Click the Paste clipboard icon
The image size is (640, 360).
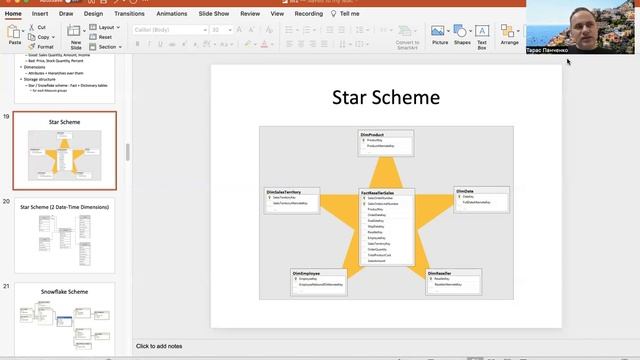13,32
